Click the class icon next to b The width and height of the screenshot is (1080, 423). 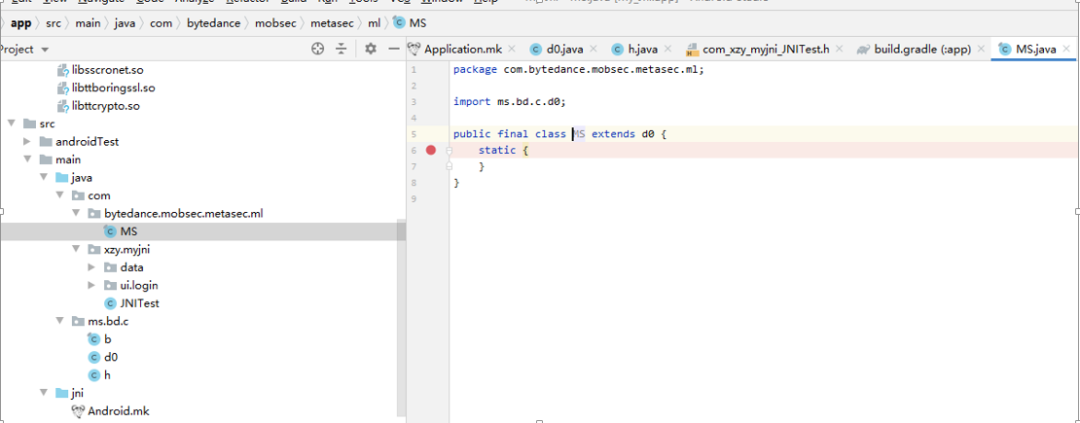[x=94, y=339]
